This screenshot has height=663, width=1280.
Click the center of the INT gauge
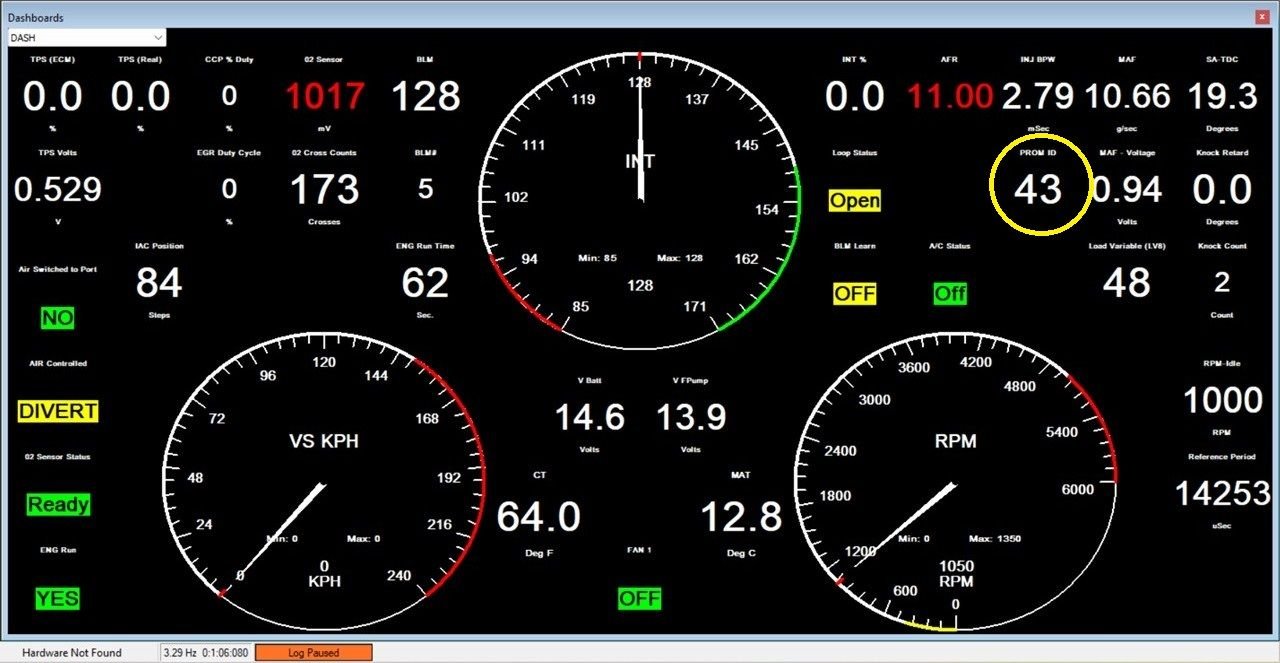pos(640,192)
